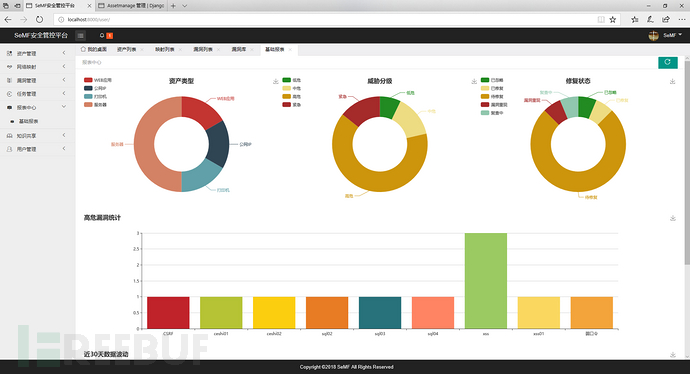This screenshot has width=690, height=374.
Task: Toggle 中危 legend in 威胁分级 chart
Action: (x=292, y=88)
